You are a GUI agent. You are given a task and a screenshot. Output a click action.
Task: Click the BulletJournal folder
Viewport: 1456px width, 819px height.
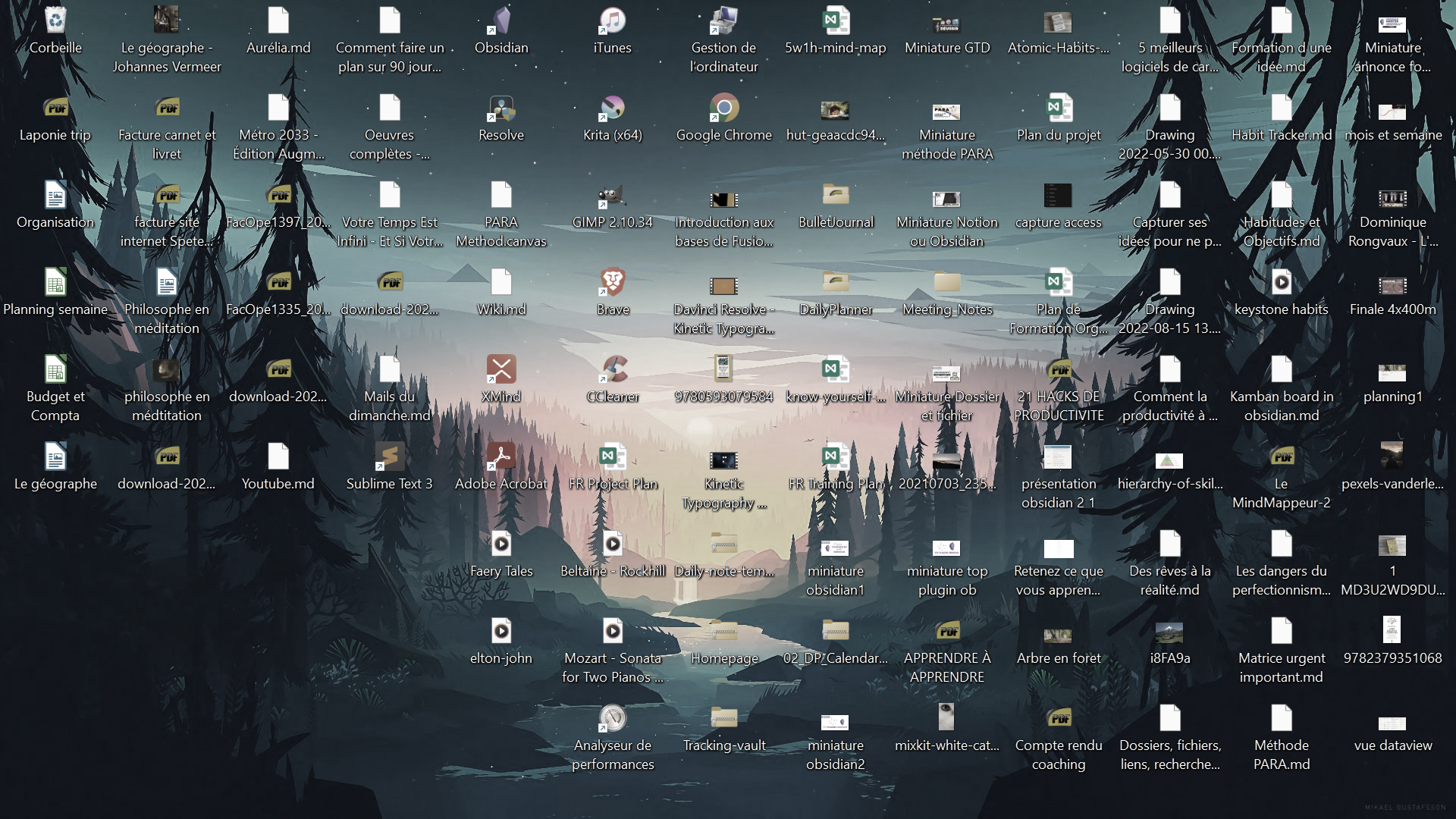click(x=836, y=196)
